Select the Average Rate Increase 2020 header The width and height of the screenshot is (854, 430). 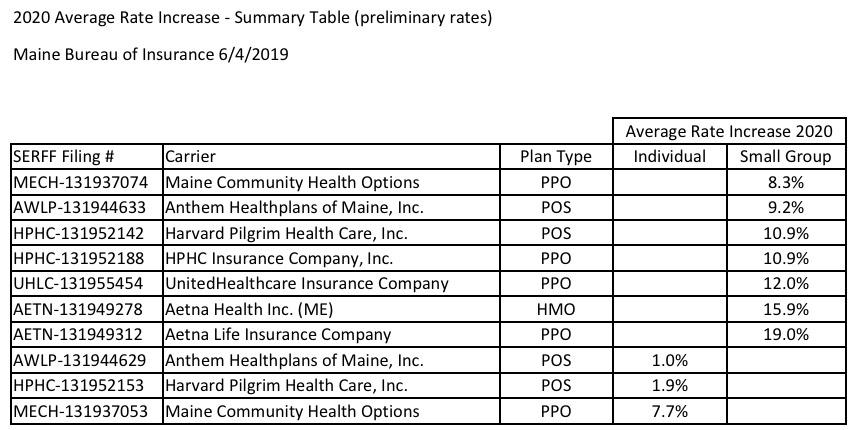point(728,131)
